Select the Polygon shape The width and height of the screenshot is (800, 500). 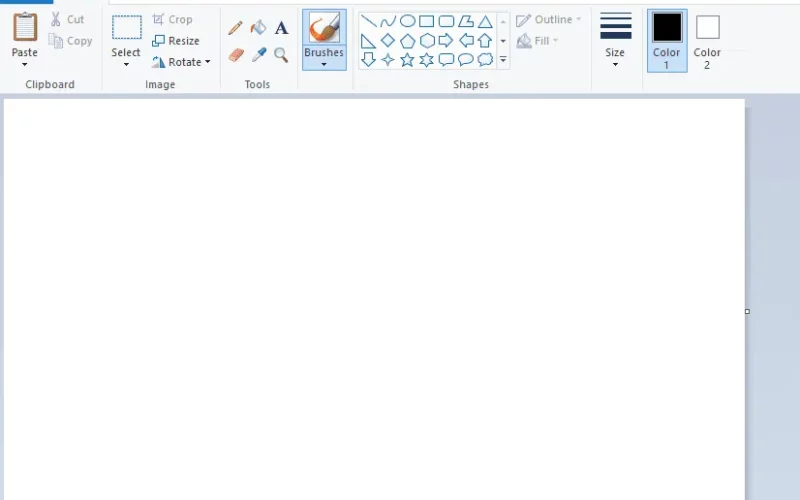coord(465,21)
